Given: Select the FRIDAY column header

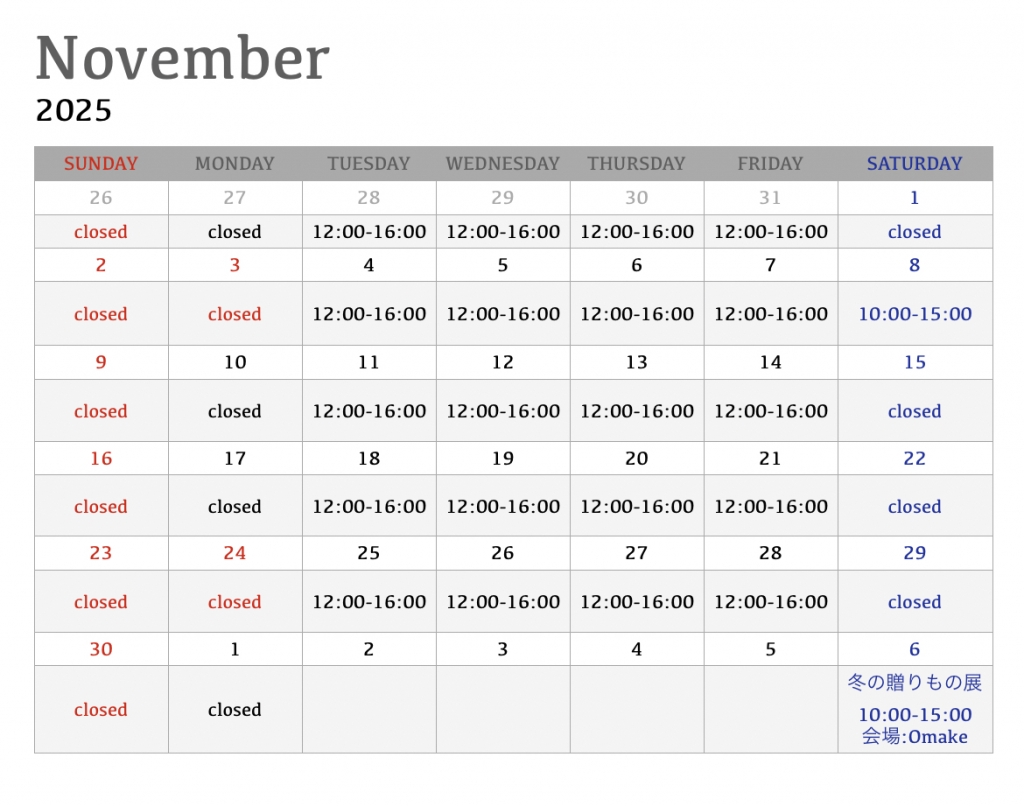Looking at the screenshot, I should tap(770, 164).
